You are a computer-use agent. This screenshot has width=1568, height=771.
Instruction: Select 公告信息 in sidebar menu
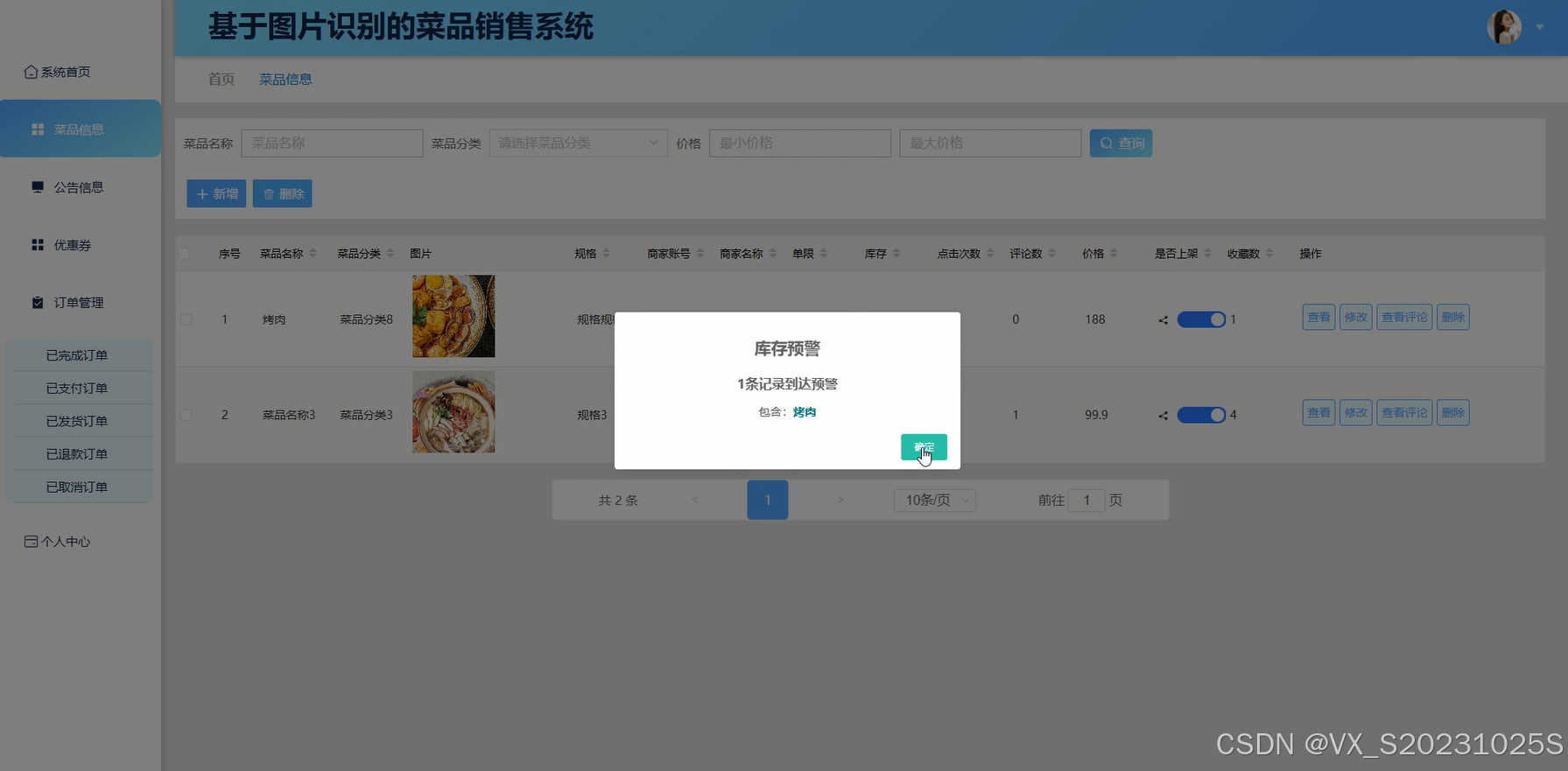tap(79, 187)
